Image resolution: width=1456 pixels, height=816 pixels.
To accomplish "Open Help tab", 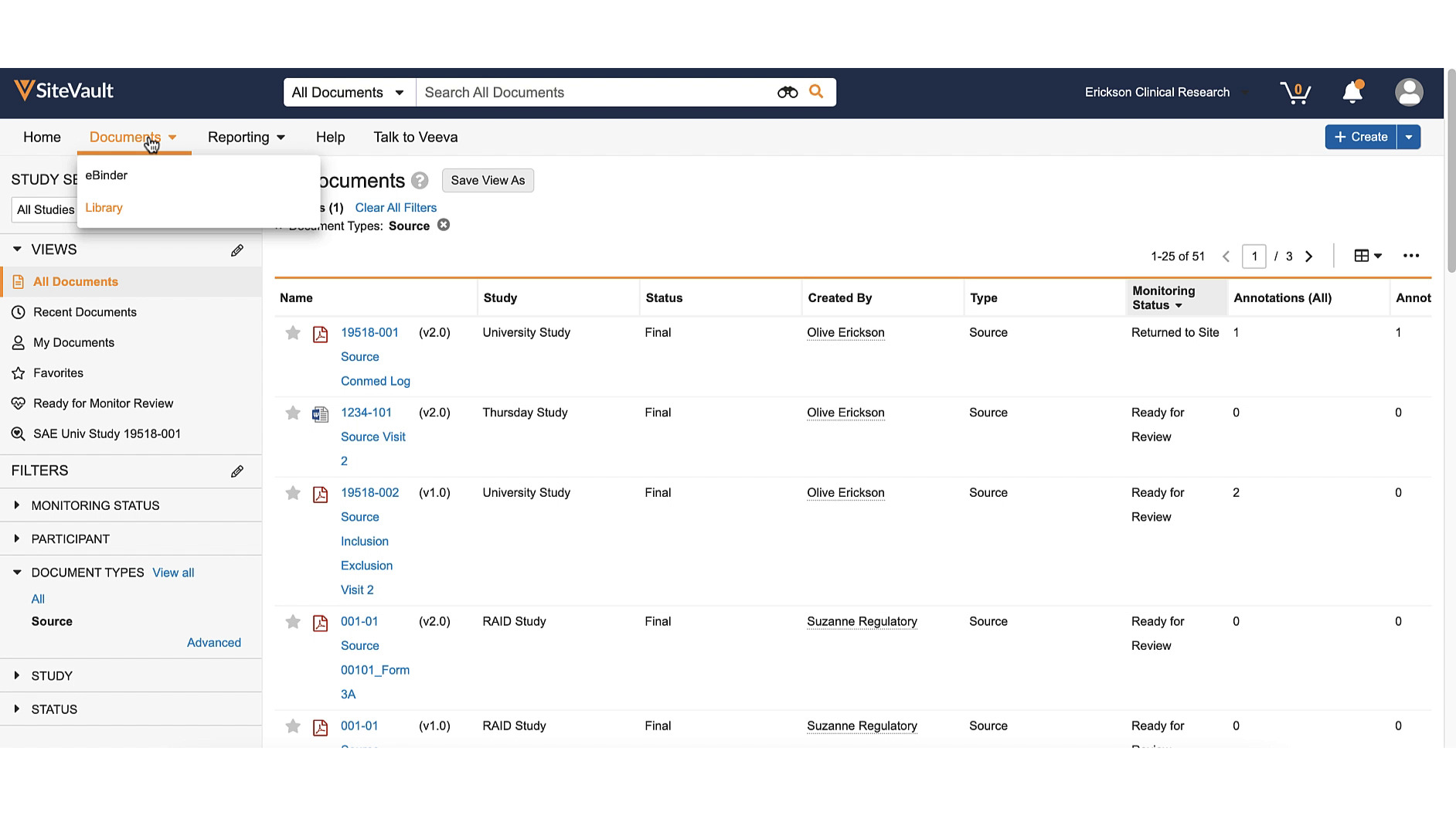I will pos(330,137).
